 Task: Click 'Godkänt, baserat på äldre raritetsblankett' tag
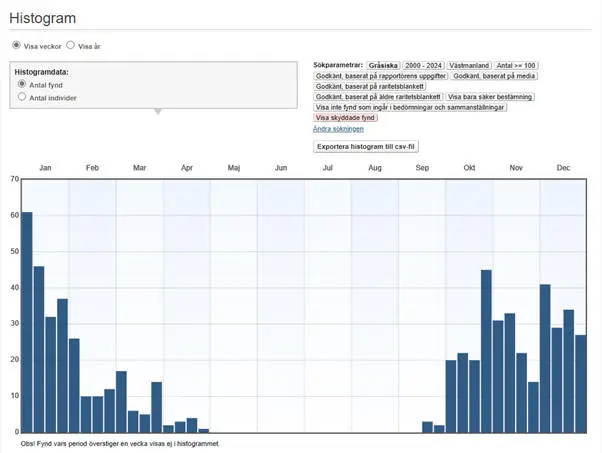[x=380, y=97]
